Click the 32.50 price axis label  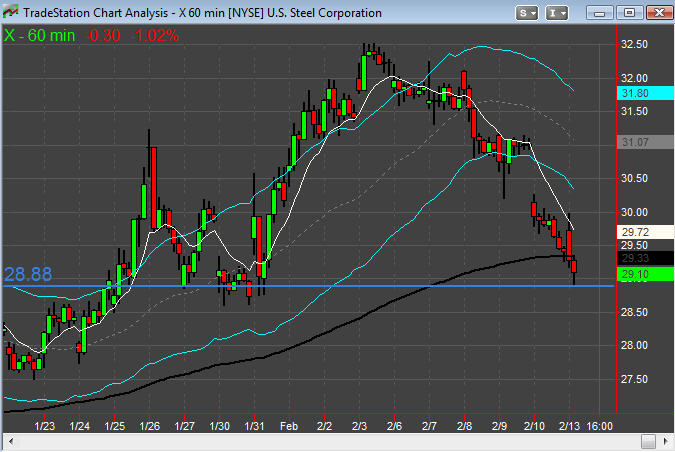634,44
